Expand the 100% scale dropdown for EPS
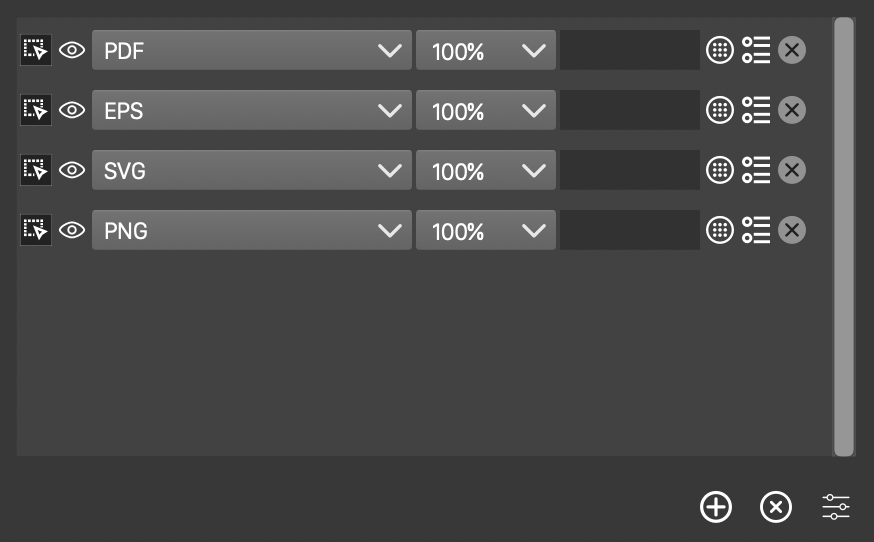The width and height of the screenshot is (874, 542). [485, 110]
